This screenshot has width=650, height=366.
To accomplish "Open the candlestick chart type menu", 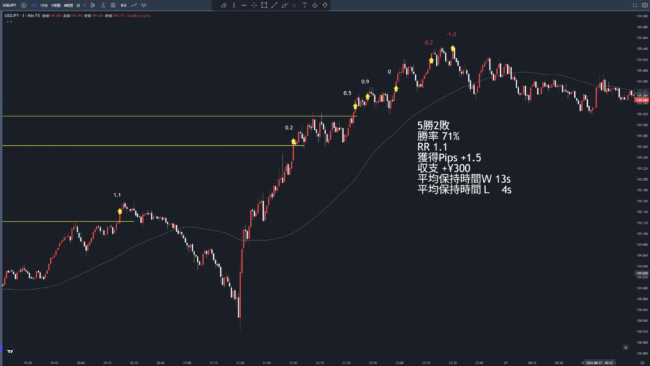I will 93,5.
